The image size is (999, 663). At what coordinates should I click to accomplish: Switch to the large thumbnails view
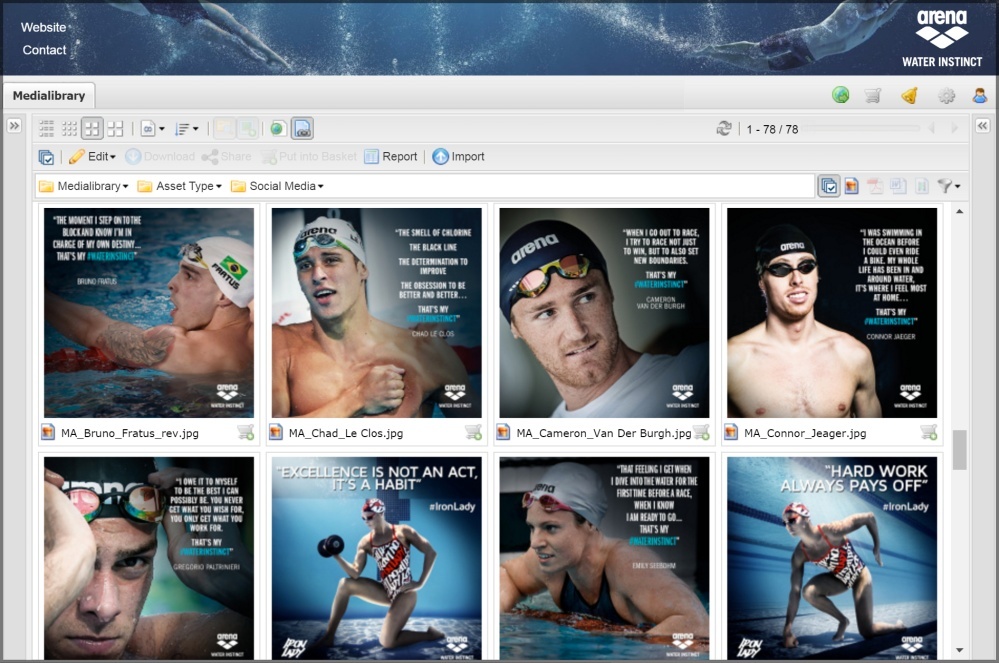click(115, 129)
